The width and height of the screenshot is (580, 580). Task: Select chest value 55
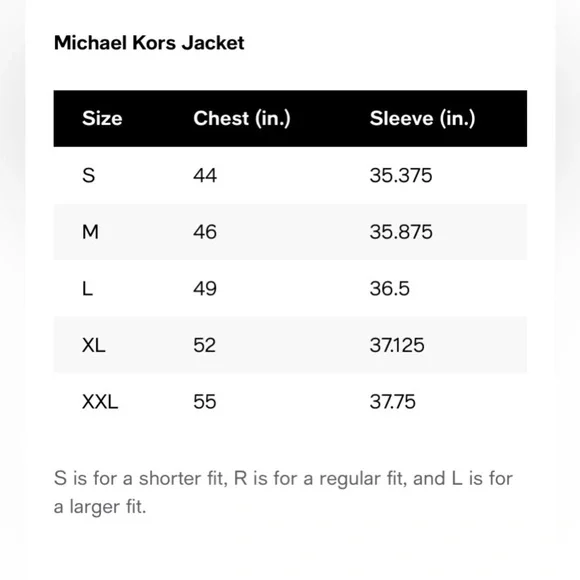205,402
